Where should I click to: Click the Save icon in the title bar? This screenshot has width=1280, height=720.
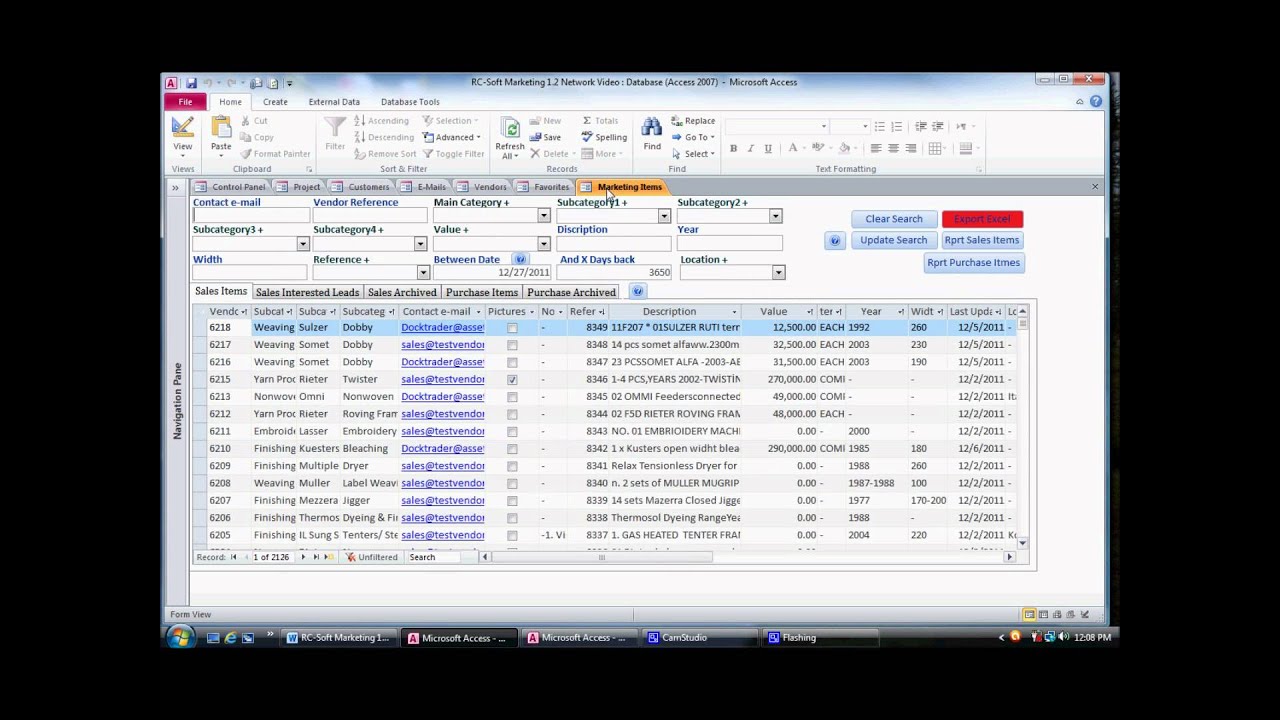tap(190, 83)
